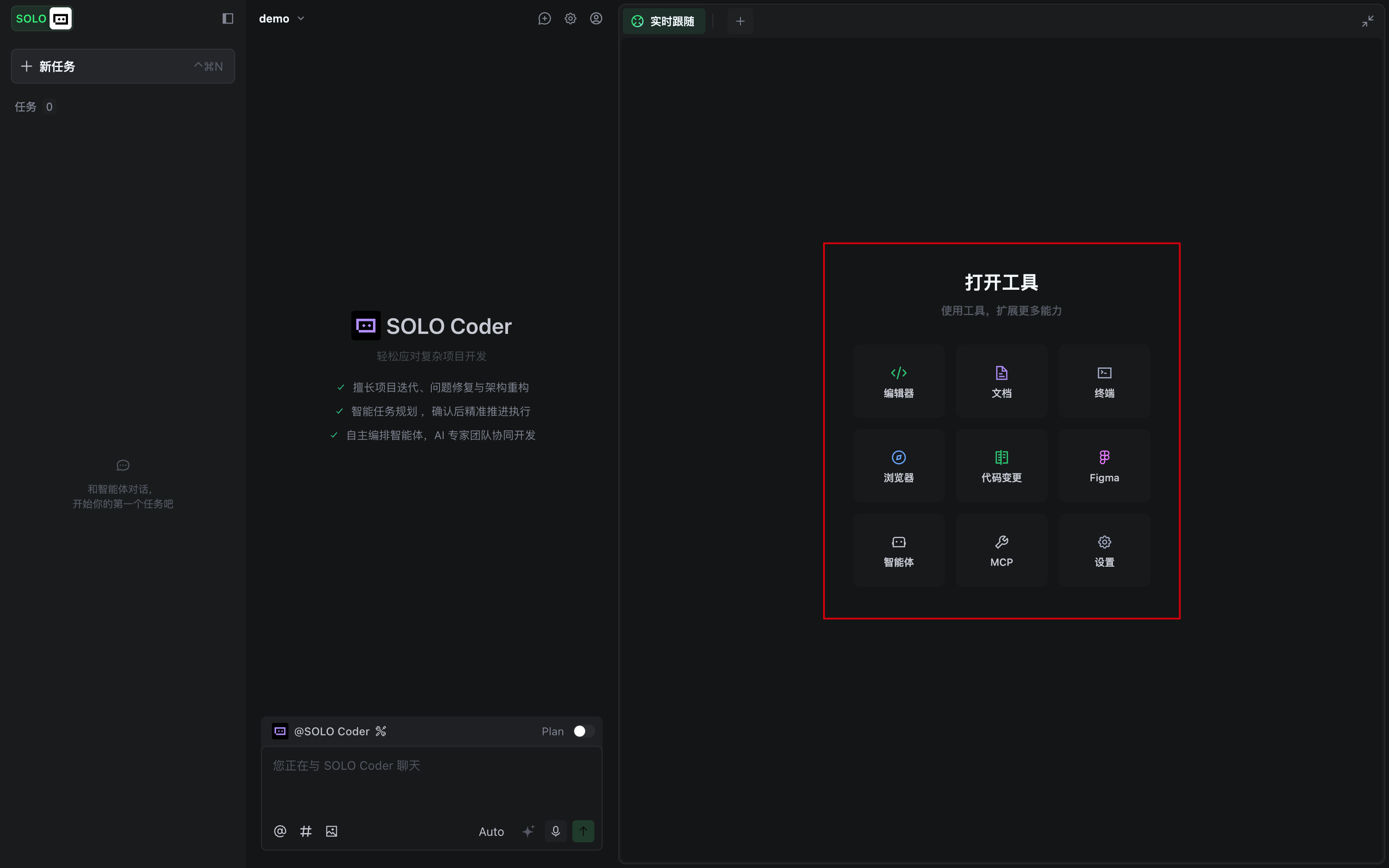Open the 代码变更 code changes tool
Viewport: 1389px width, 868px height.
(1001, 466)
